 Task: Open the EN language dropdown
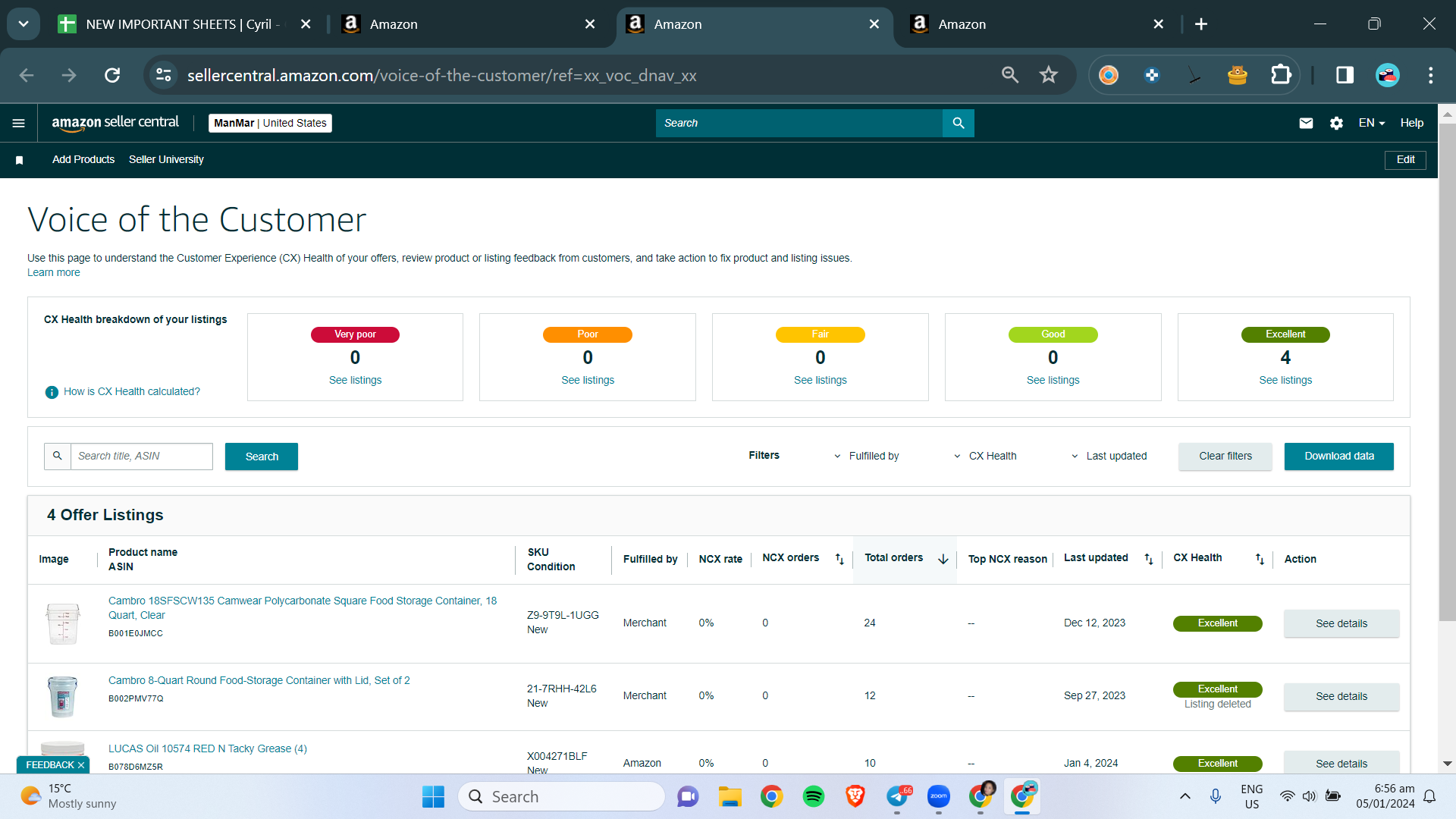click(x=1372, y=123)
